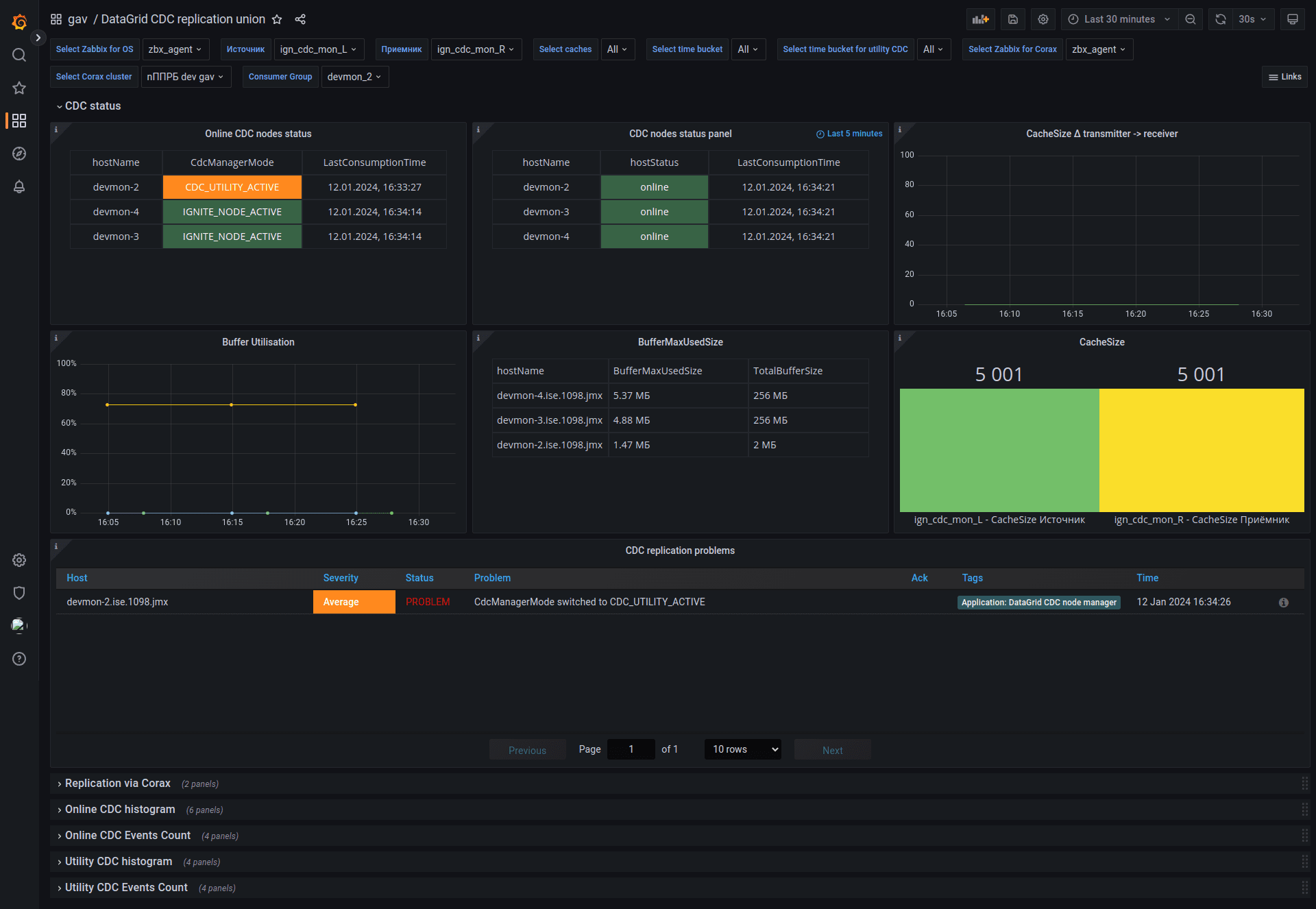Click the refresh dashboard icon
The image size is (1316, 909).
coord(1221,19)
